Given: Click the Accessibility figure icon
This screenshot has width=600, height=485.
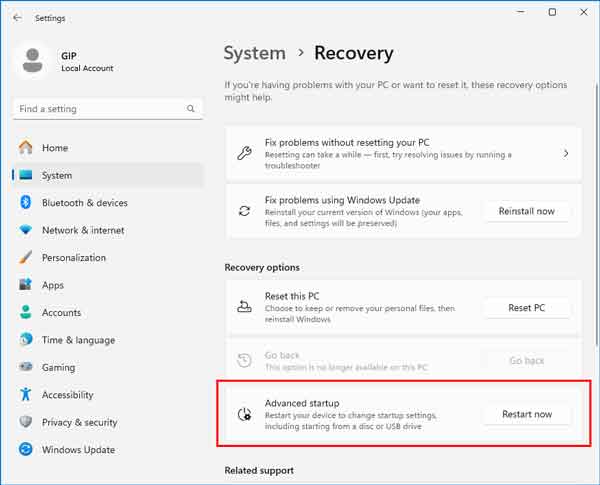Looking at the screenshot, I should click(x=26, y=394).
